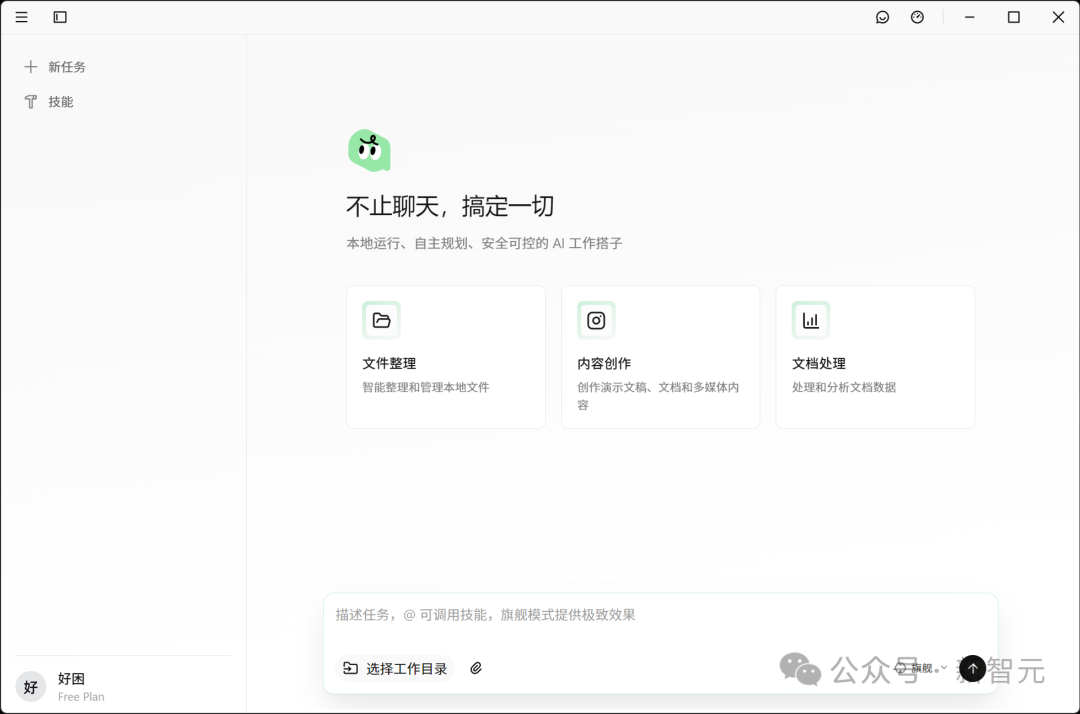1080x714 pixels.
Task: Click the dark send arrow button
Action: tap(971, 668)
